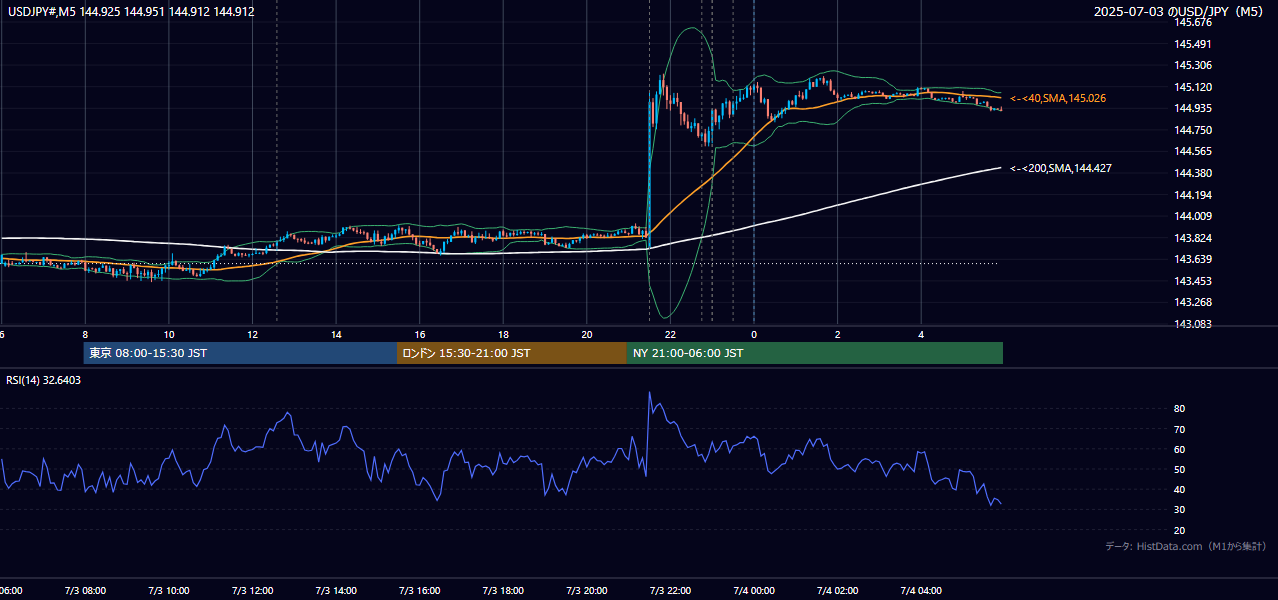Click price axis label 144.380
Viewport: 1278px width, 600px height.
coord(1193,173)
